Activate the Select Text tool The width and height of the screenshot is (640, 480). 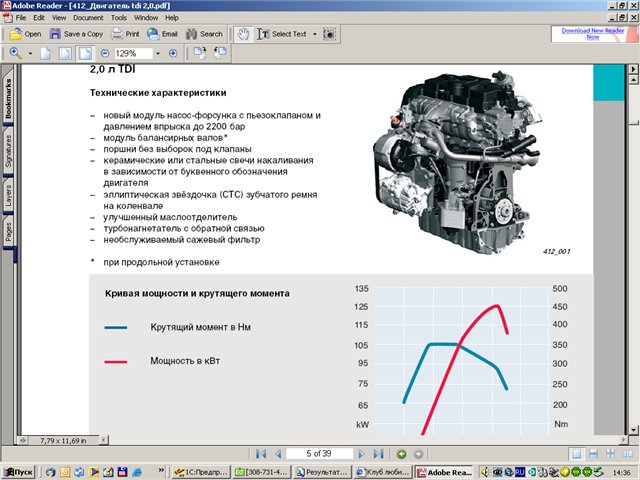click(282, 34)
